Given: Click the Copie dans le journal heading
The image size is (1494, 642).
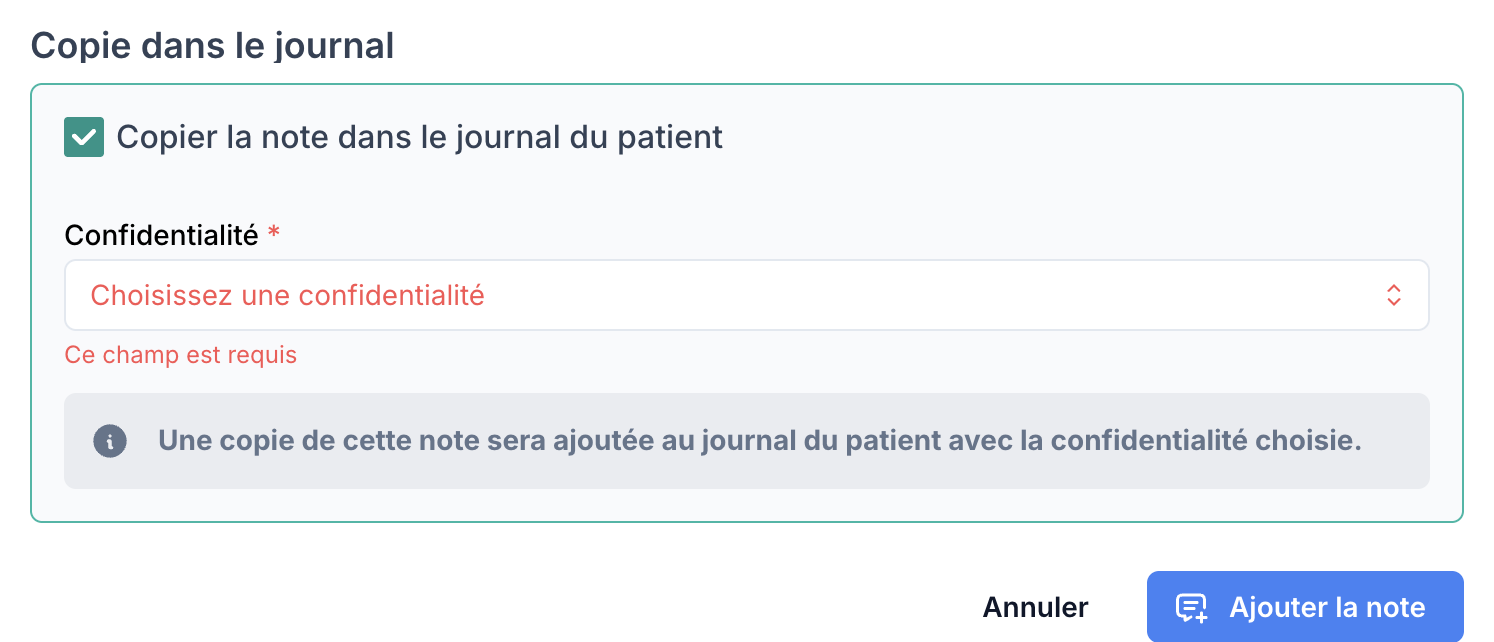Looking at the screenshot, I should [212, 46].
